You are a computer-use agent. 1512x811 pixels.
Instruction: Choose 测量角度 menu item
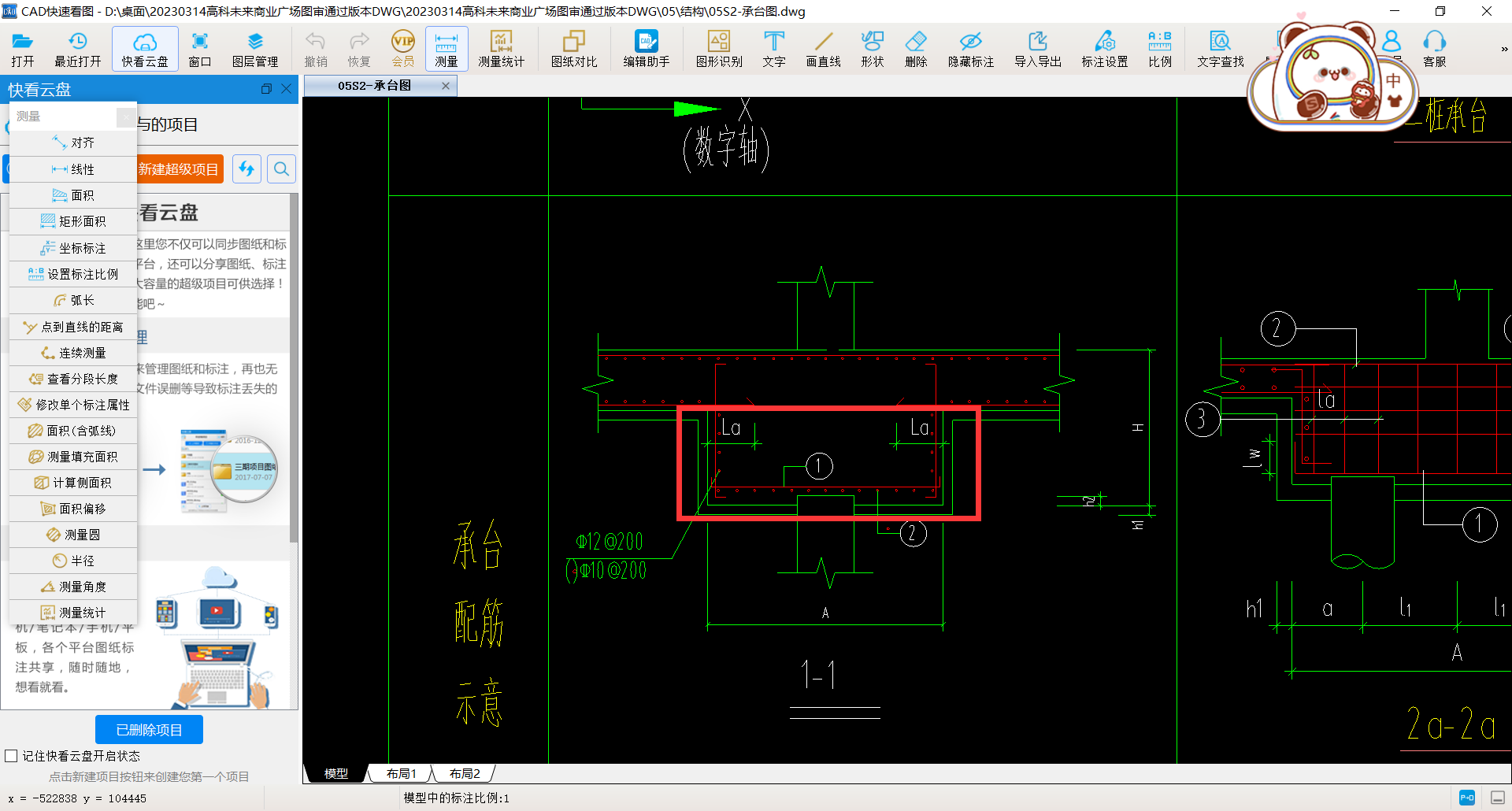click(73, 587)
